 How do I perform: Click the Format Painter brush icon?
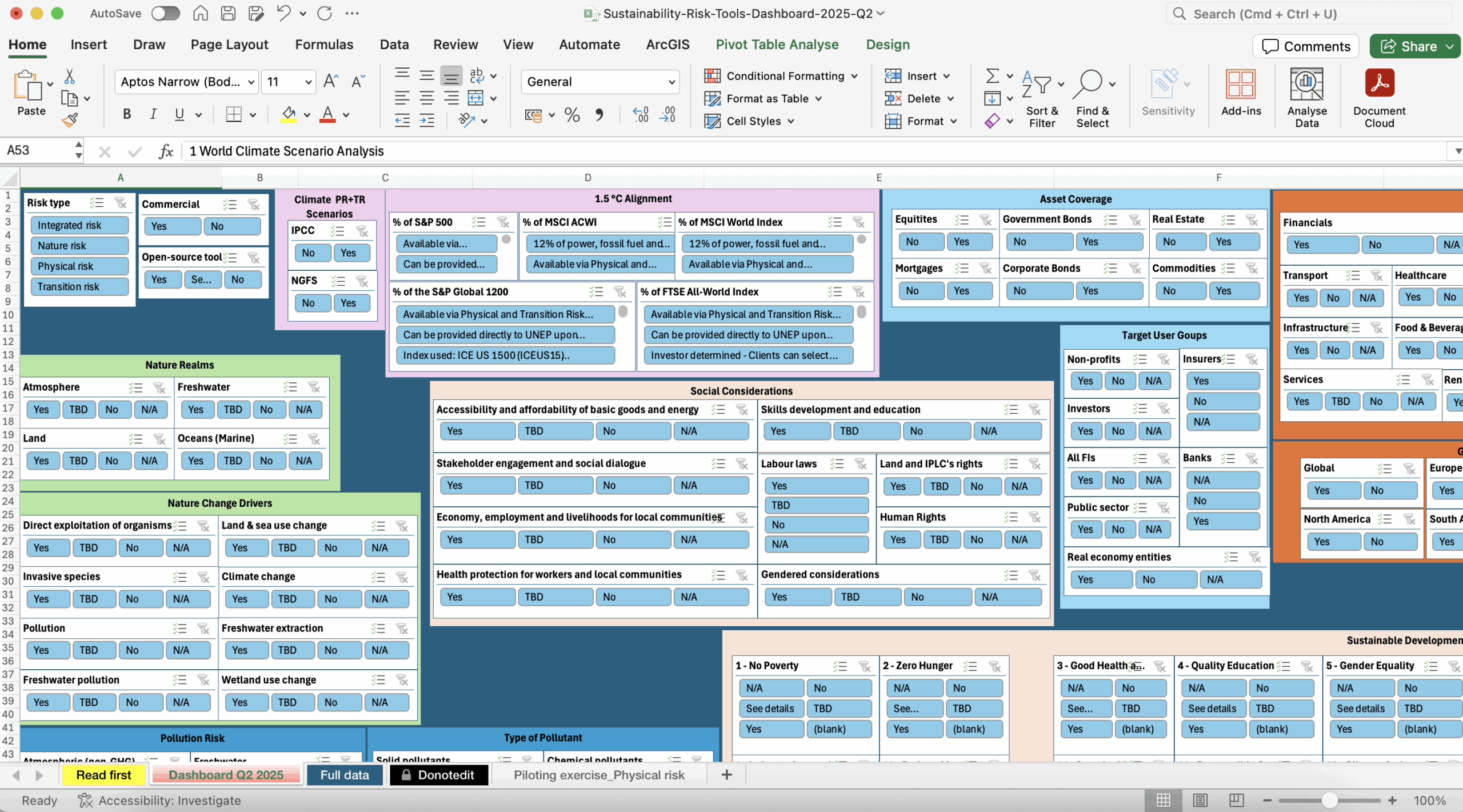[x=70, y=119]
